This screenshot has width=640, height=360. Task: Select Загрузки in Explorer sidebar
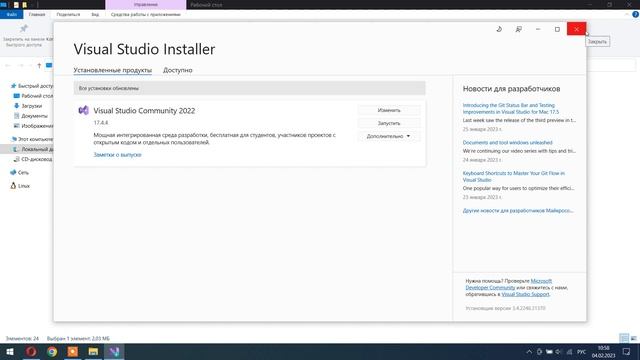coord(28,106)
